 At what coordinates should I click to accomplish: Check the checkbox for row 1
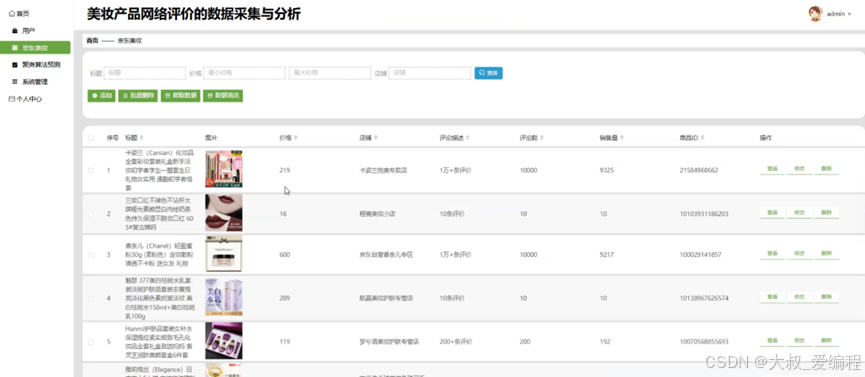point(91,171)
